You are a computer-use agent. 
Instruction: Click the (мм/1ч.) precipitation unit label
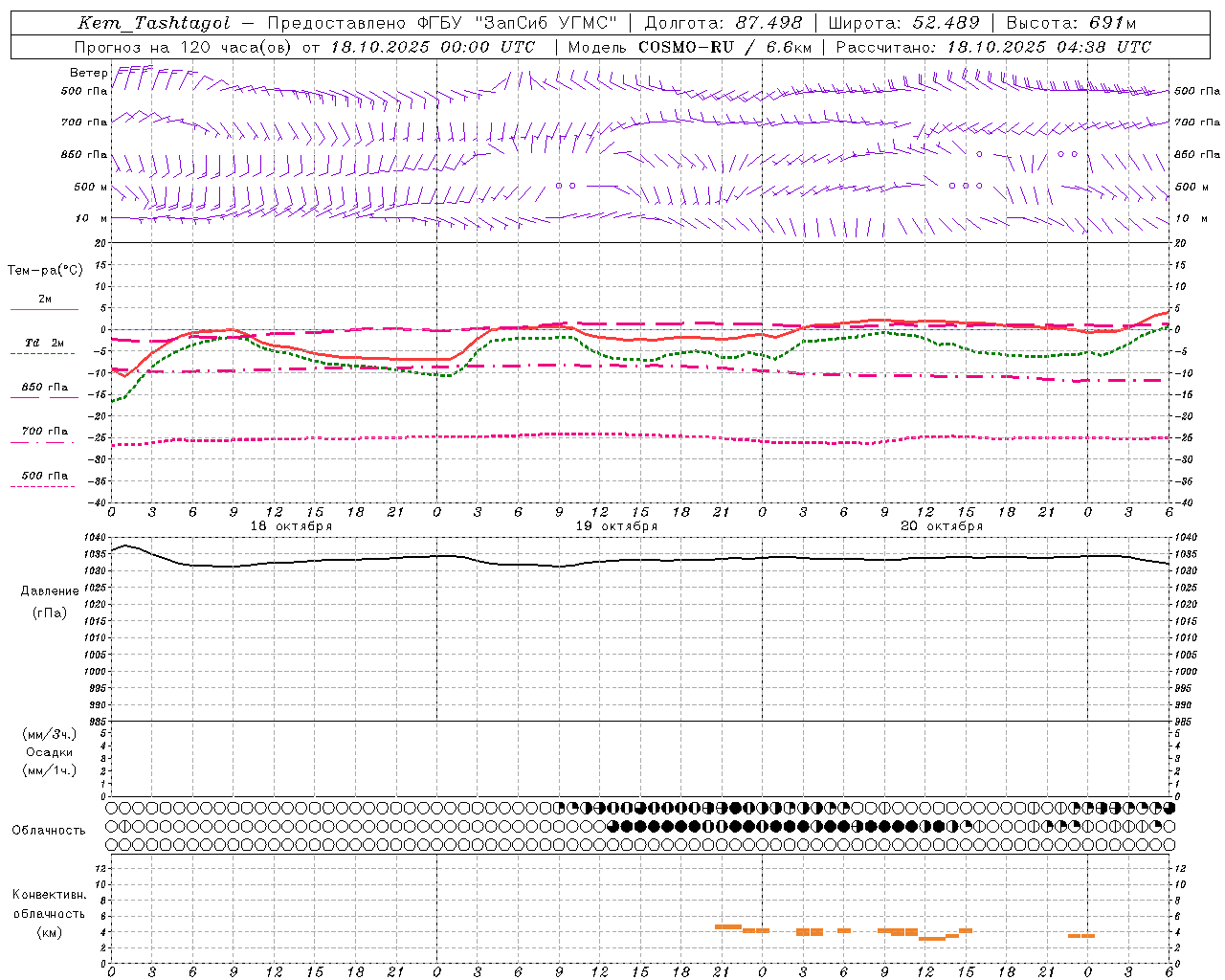point(50,770)
